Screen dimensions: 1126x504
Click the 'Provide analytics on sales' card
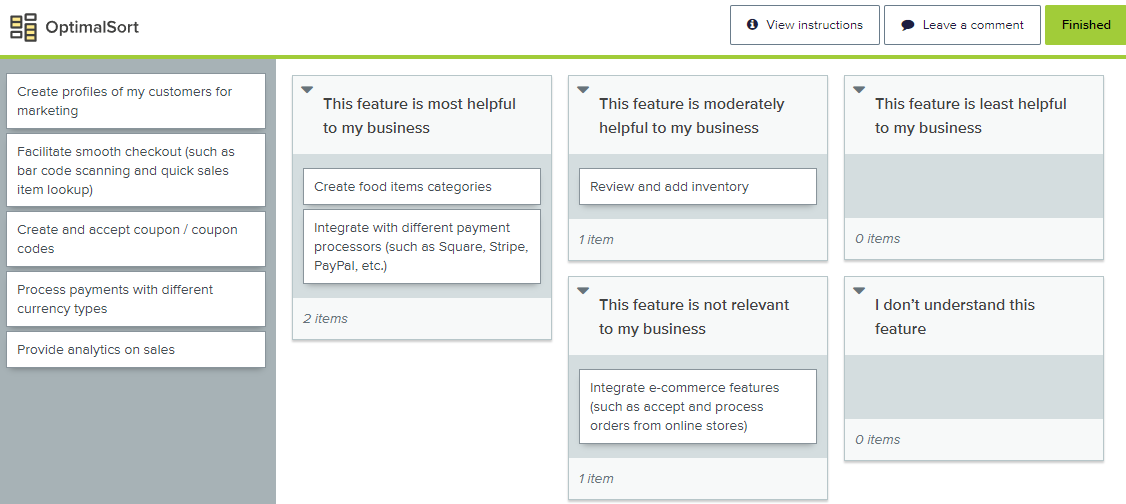point(136,350)
